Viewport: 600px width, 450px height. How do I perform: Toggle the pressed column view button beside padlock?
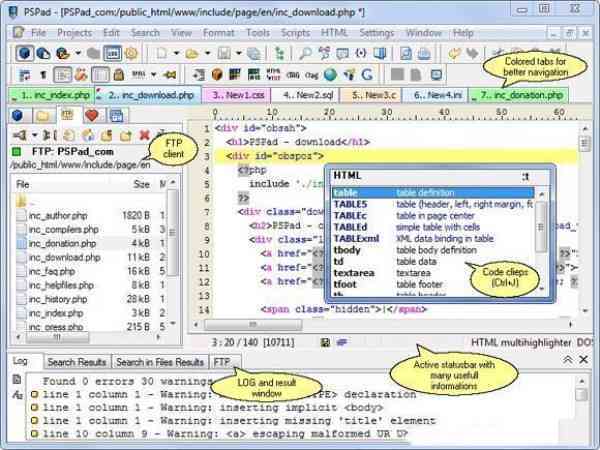point(100,74)
